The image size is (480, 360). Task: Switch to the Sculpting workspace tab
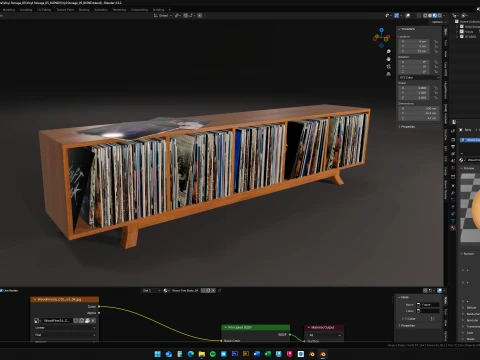tap(26, 10)
